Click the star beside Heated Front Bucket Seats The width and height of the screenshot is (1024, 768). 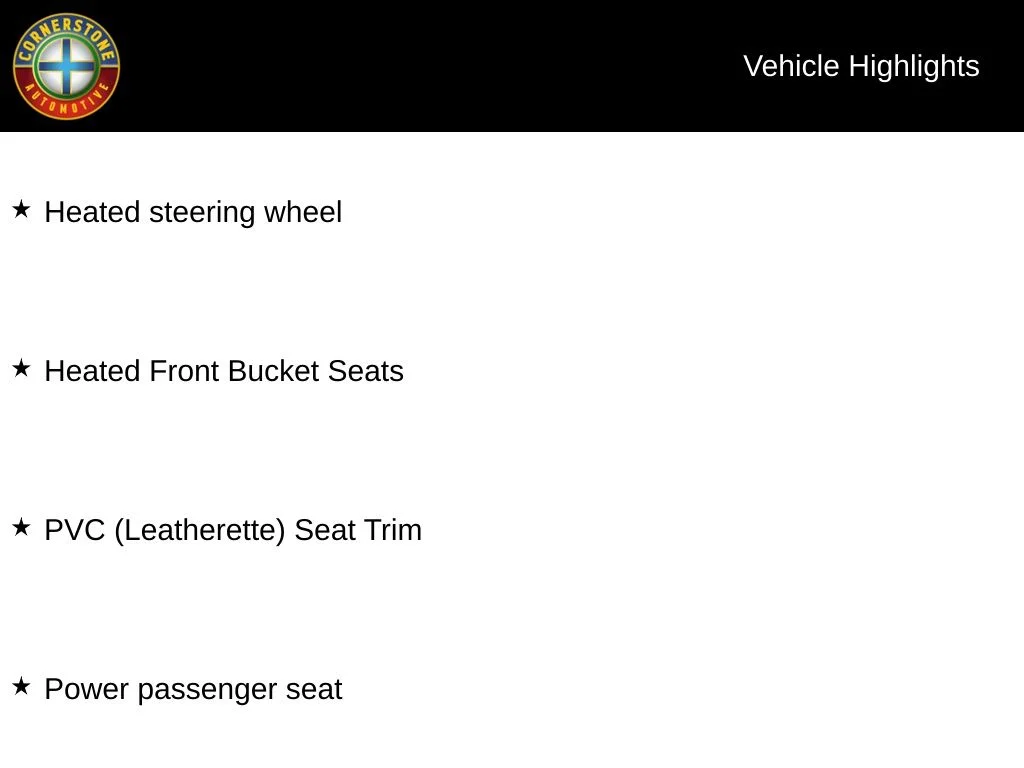[22, 368]
